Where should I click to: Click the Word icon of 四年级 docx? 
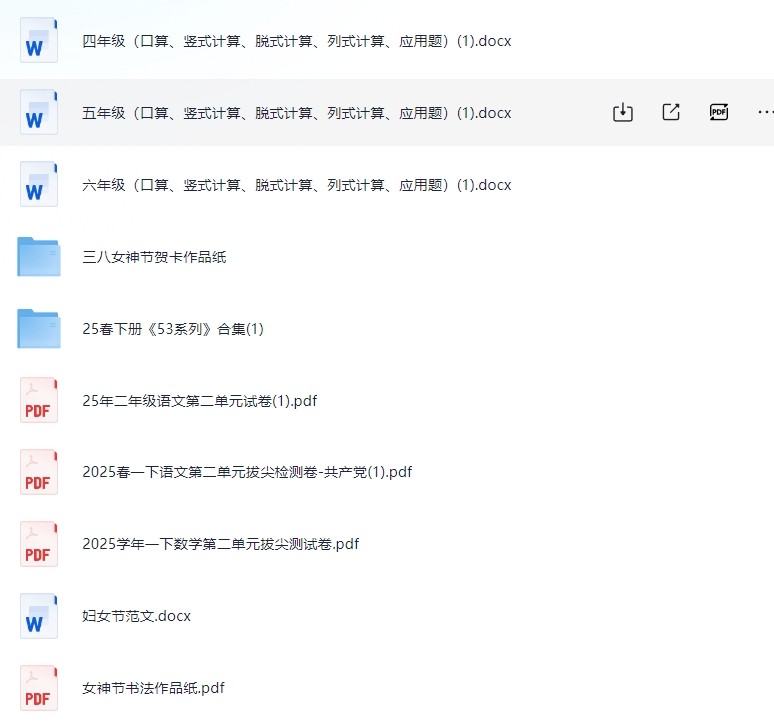point(39,40)
